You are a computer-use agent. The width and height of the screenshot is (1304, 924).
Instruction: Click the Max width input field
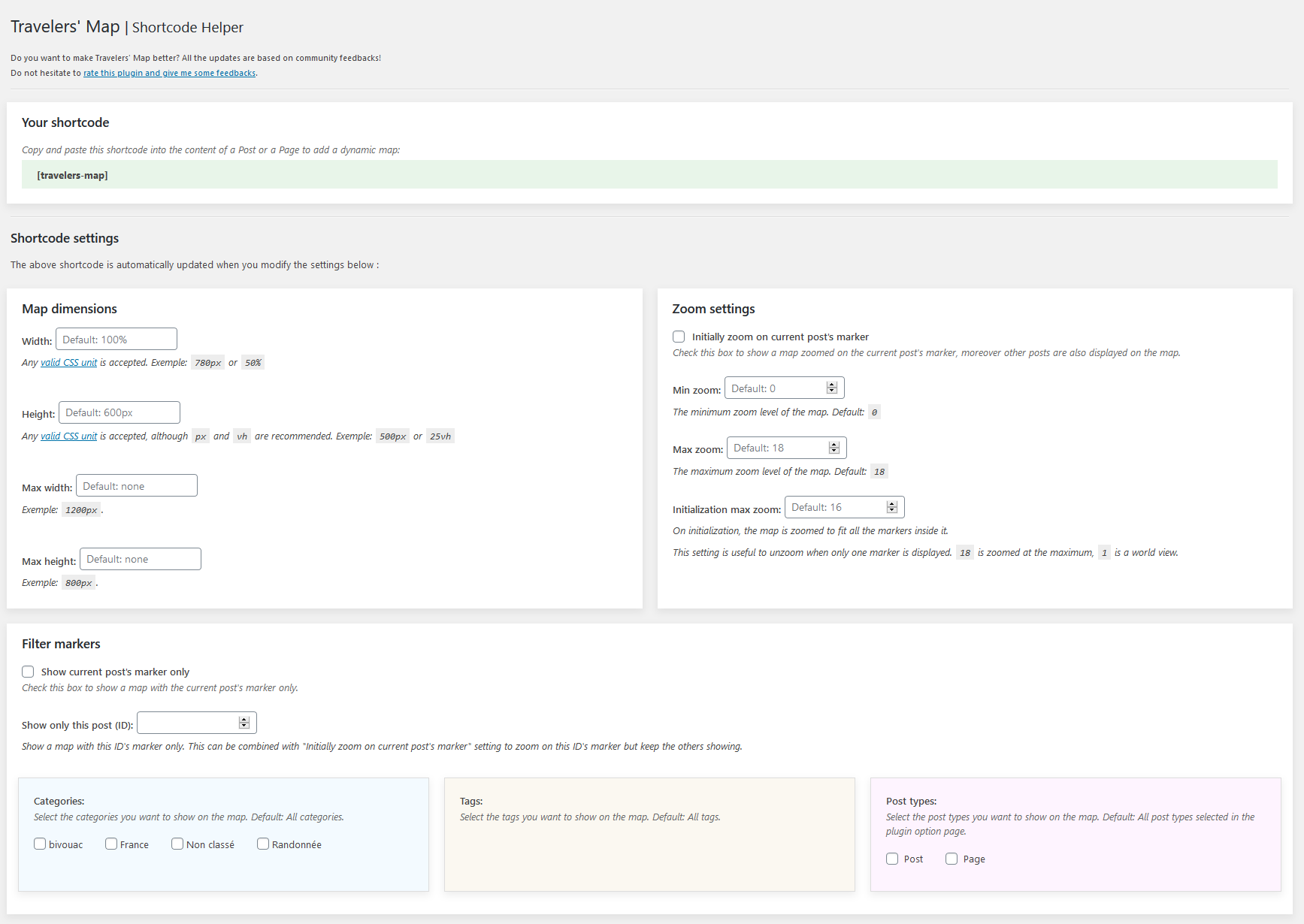137,486
